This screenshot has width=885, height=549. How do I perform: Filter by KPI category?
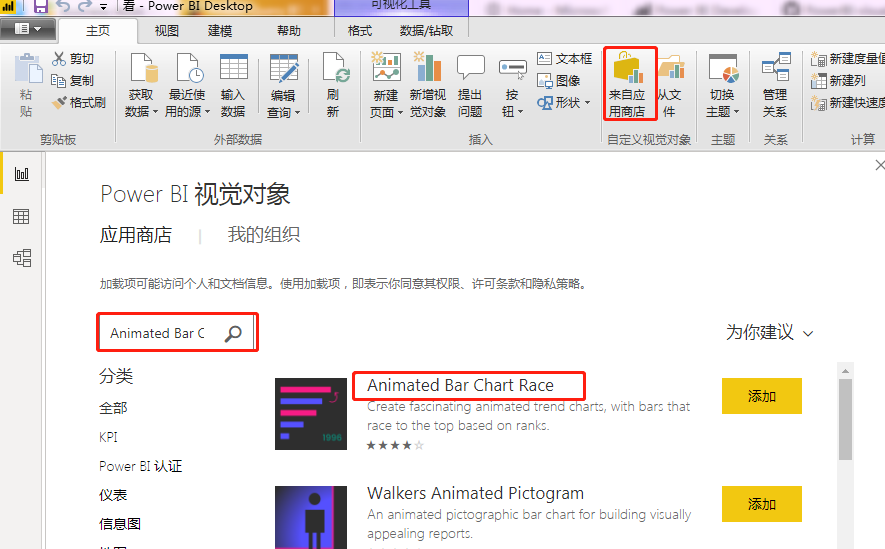[108, 437]
